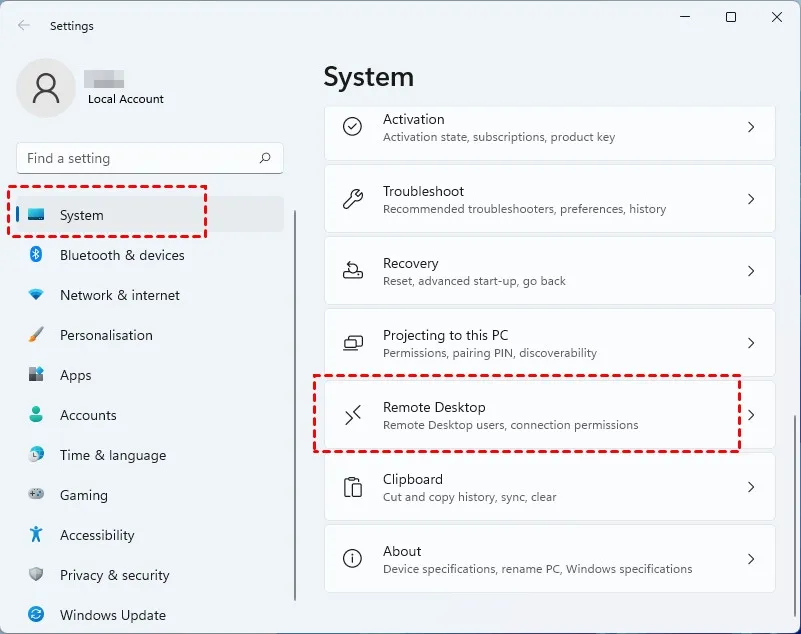Expand the About section chevron
The image size is (801, 634).
pyautogui.click(x=751, y=558)
